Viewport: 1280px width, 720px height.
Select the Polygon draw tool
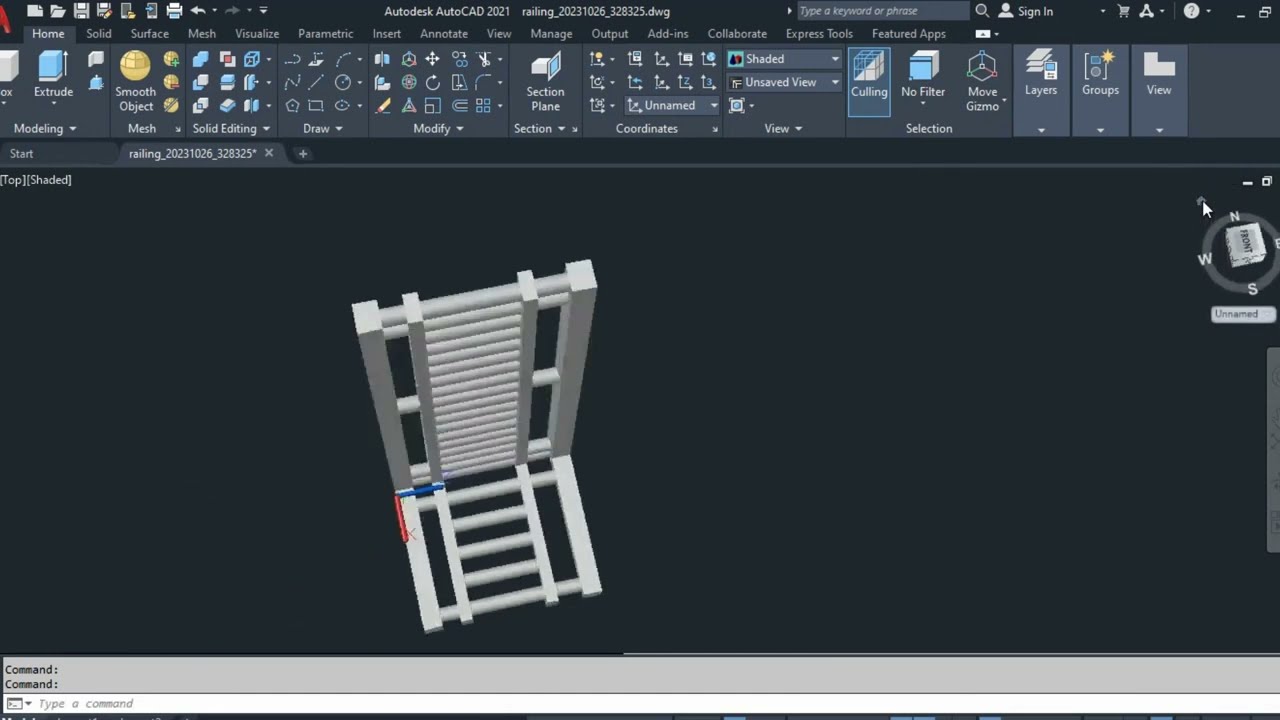coord(292,105)
